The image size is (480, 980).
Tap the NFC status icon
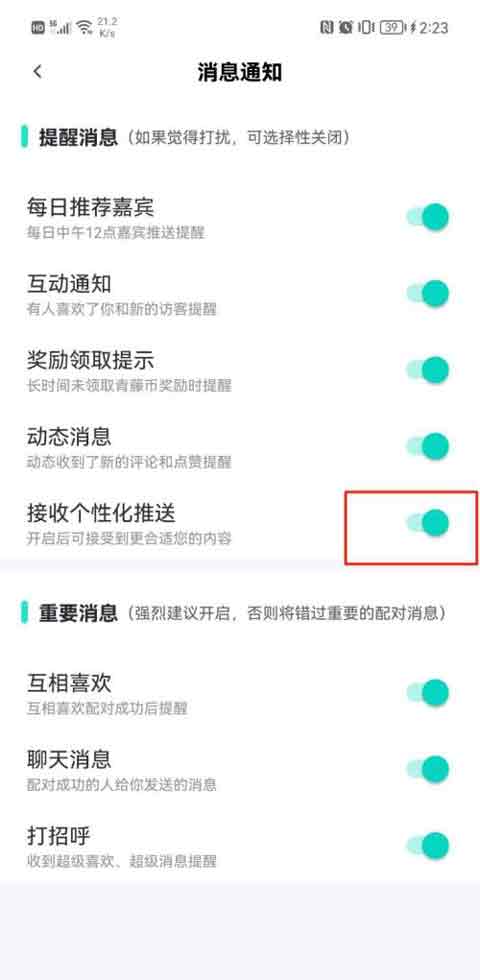[x=327, y=28]
